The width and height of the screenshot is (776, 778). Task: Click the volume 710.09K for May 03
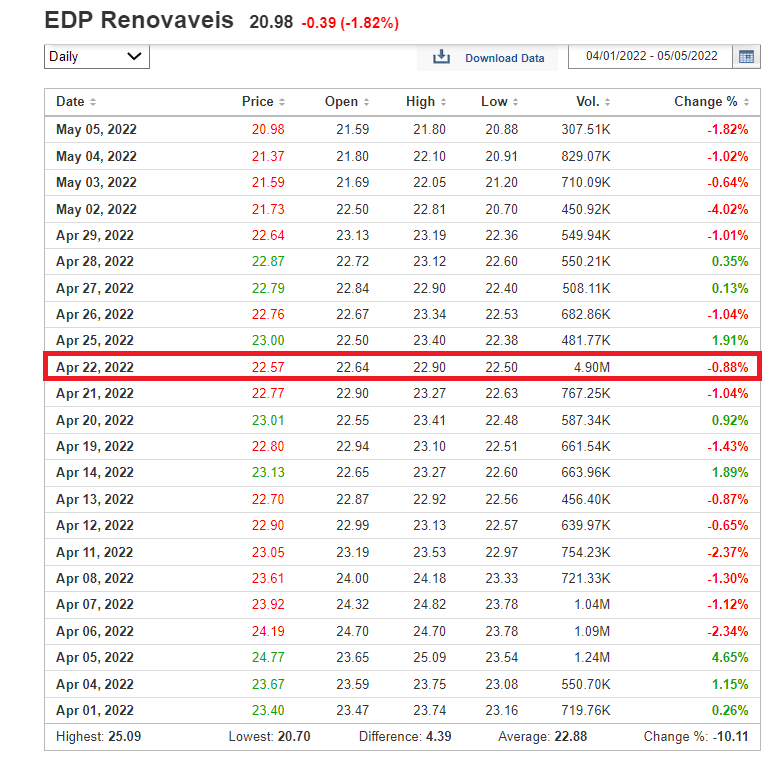coord(585,183)
